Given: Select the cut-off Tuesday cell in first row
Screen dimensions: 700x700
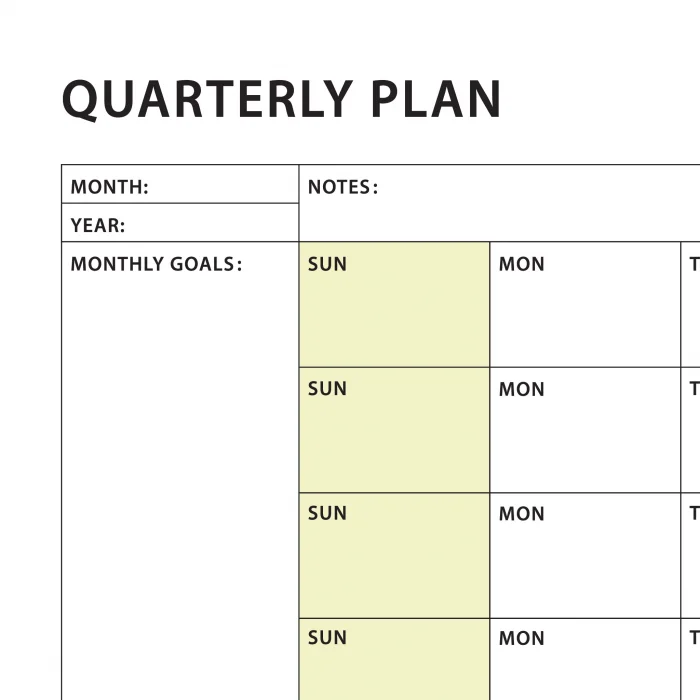Looking at the screenshot, I should (x=691, y=310).
